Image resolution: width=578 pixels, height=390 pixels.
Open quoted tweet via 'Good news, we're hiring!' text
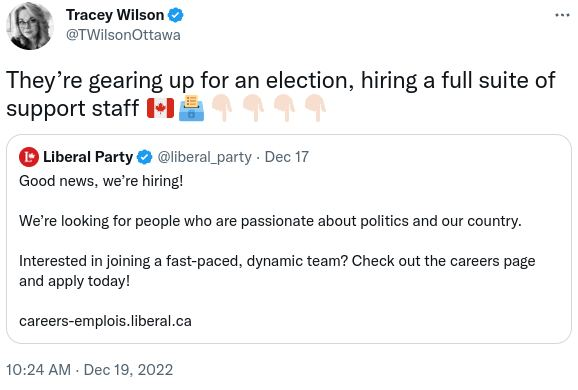(x=101, y=181)
